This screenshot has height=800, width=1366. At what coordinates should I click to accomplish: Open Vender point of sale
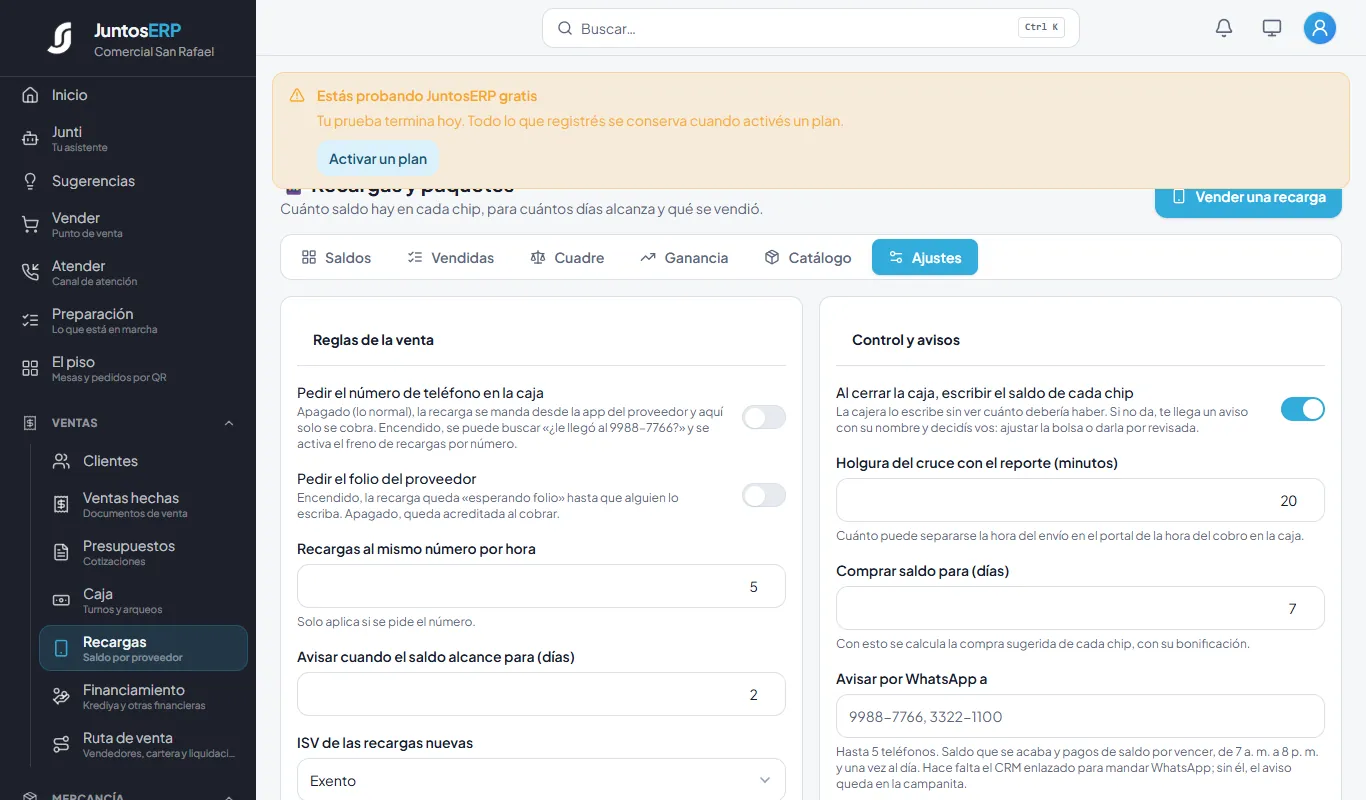[x=128, y=224]
